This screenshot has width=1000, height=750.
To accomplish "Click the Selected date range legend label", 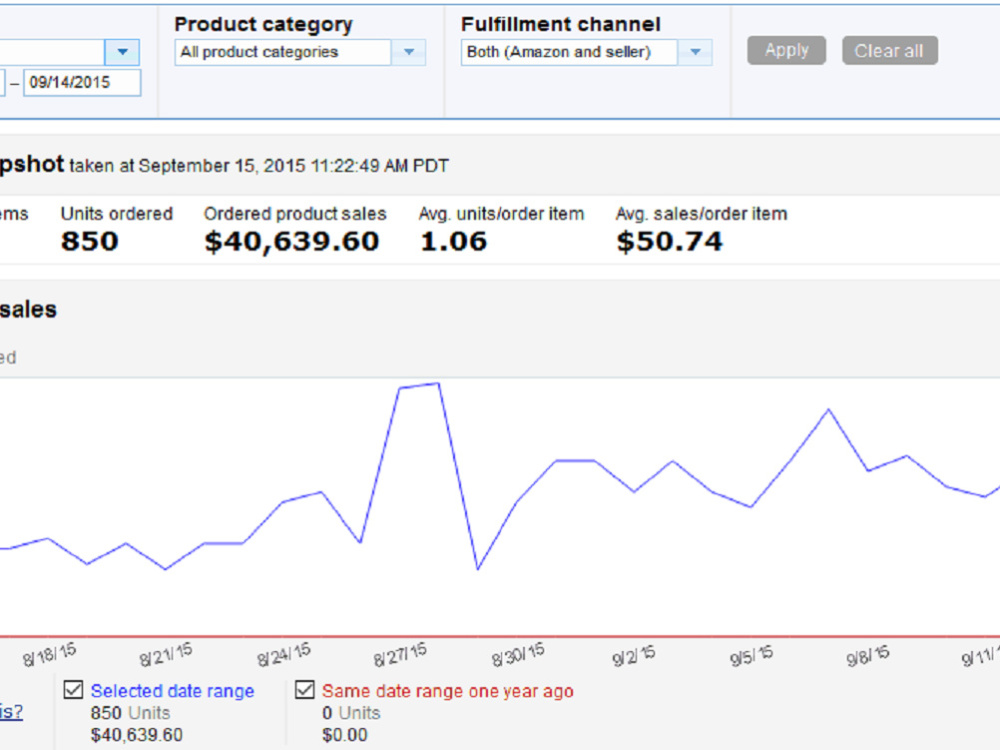I will [172, 691].
